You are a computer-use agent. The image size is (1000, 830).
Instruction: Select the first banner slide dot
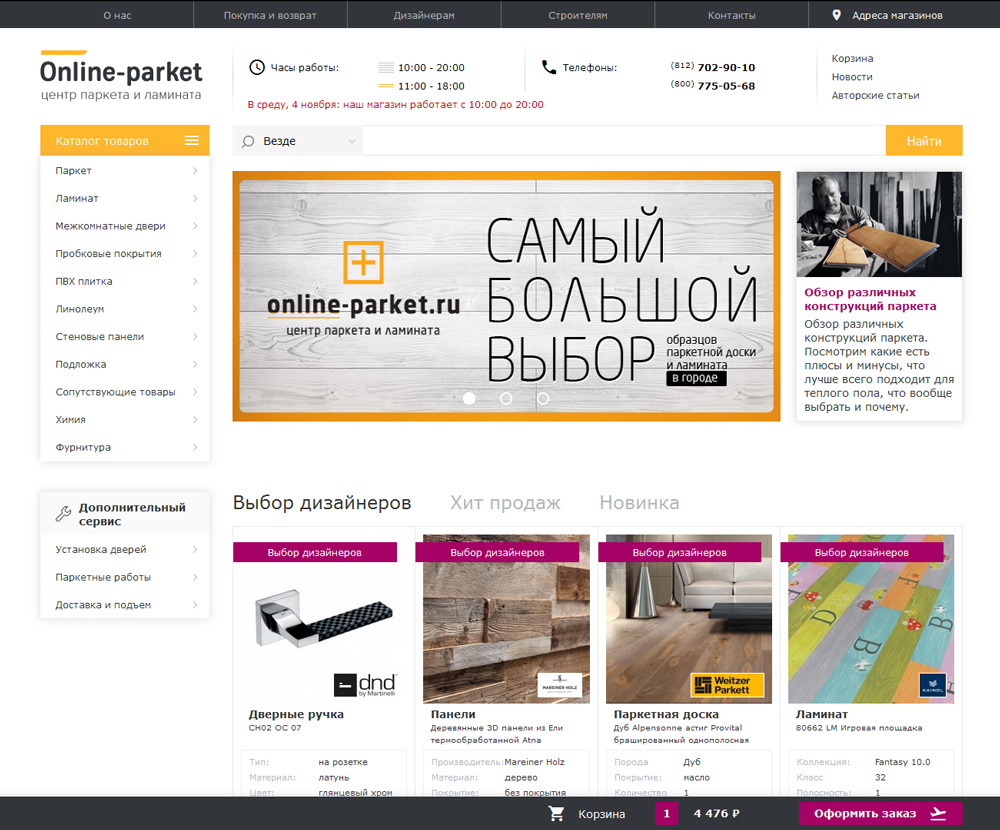(469, 398)
